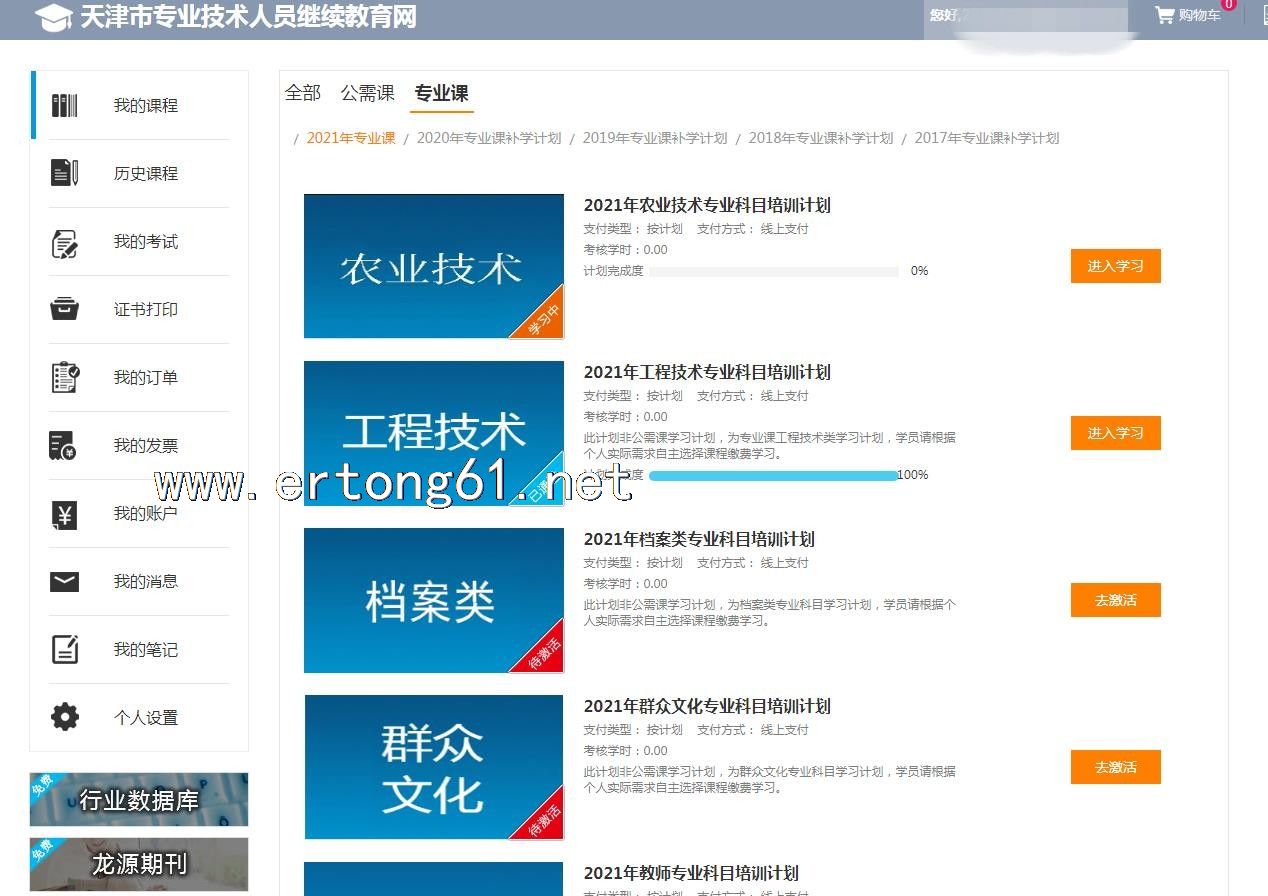Click the My Messages envelope icon
Viewport: 1268px width, 896px height.
click(65, 582)
